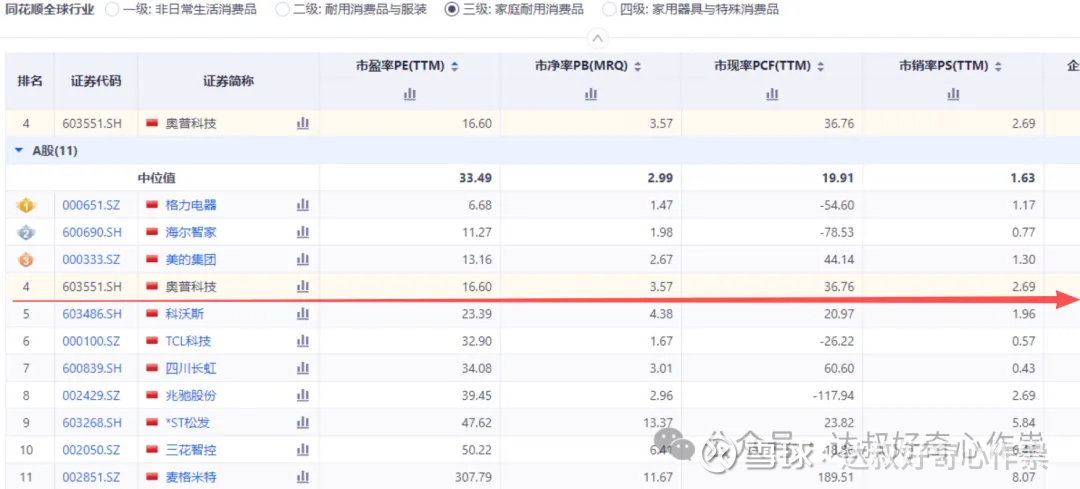Open stock code 002429.SZ link
Image resolution: width=1080 pixels, height=489 pixels.
91,395
